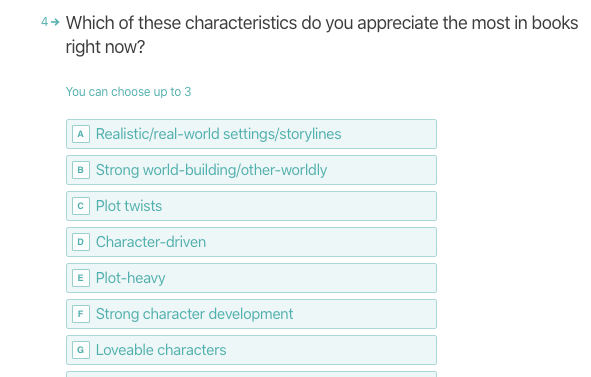
Task: Click the blank page area right of the options
Action: pos(513,241)
